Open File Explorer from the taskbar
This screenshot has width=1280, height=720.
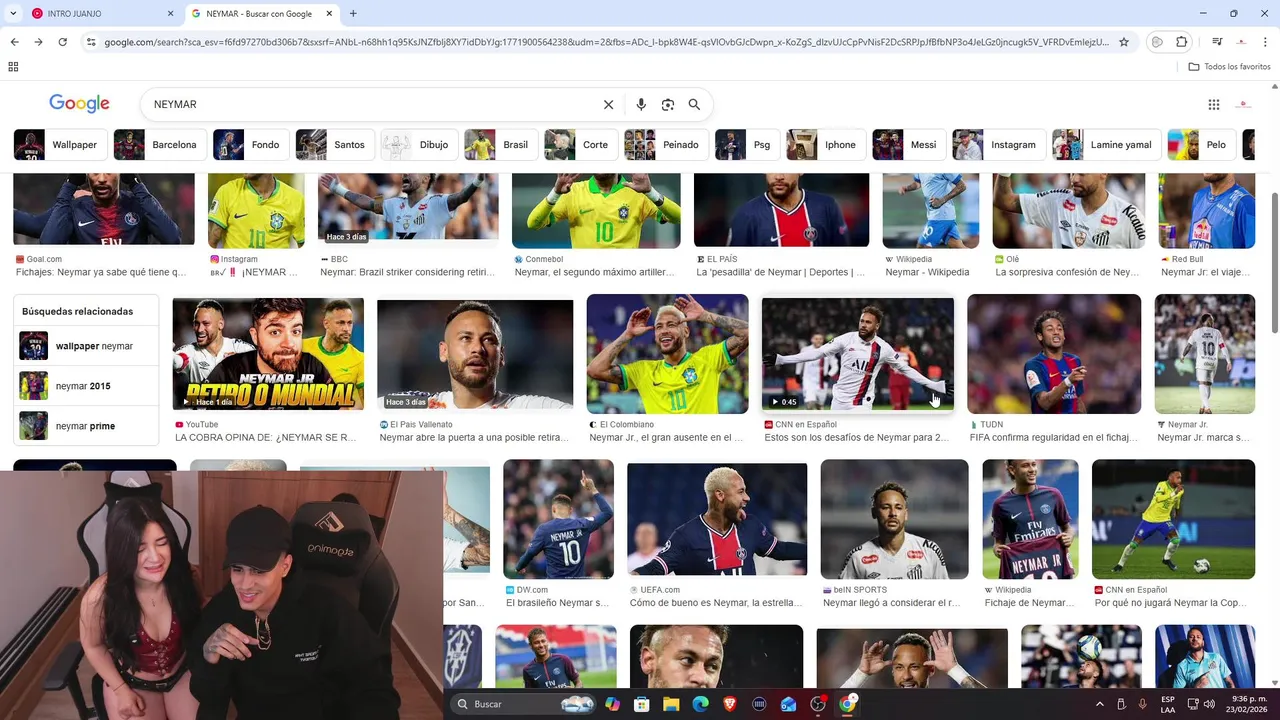pyautogui.click(x=671, y=704)
